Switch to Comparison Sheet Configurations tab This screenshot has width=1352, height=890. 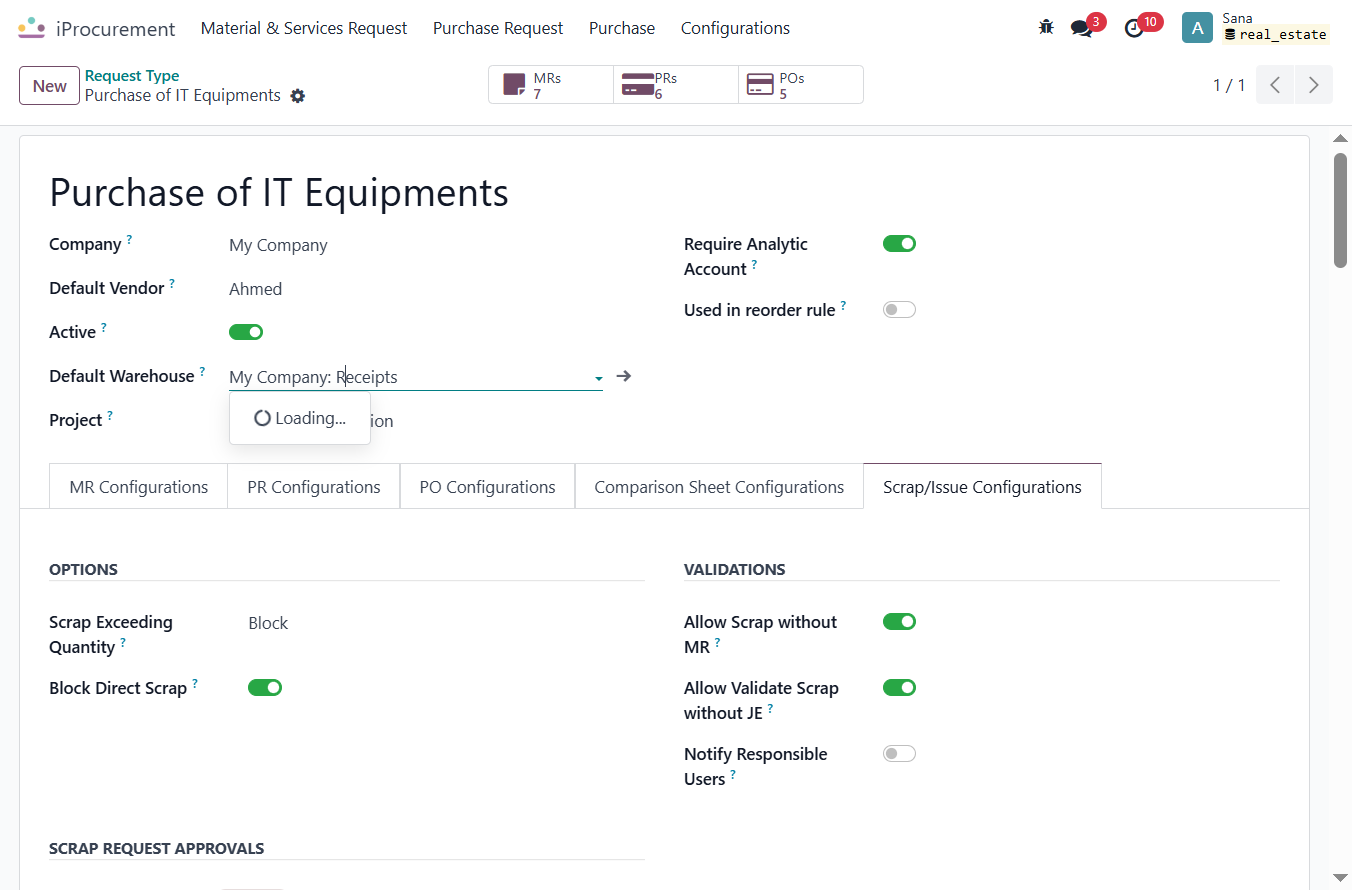point(719,487)
